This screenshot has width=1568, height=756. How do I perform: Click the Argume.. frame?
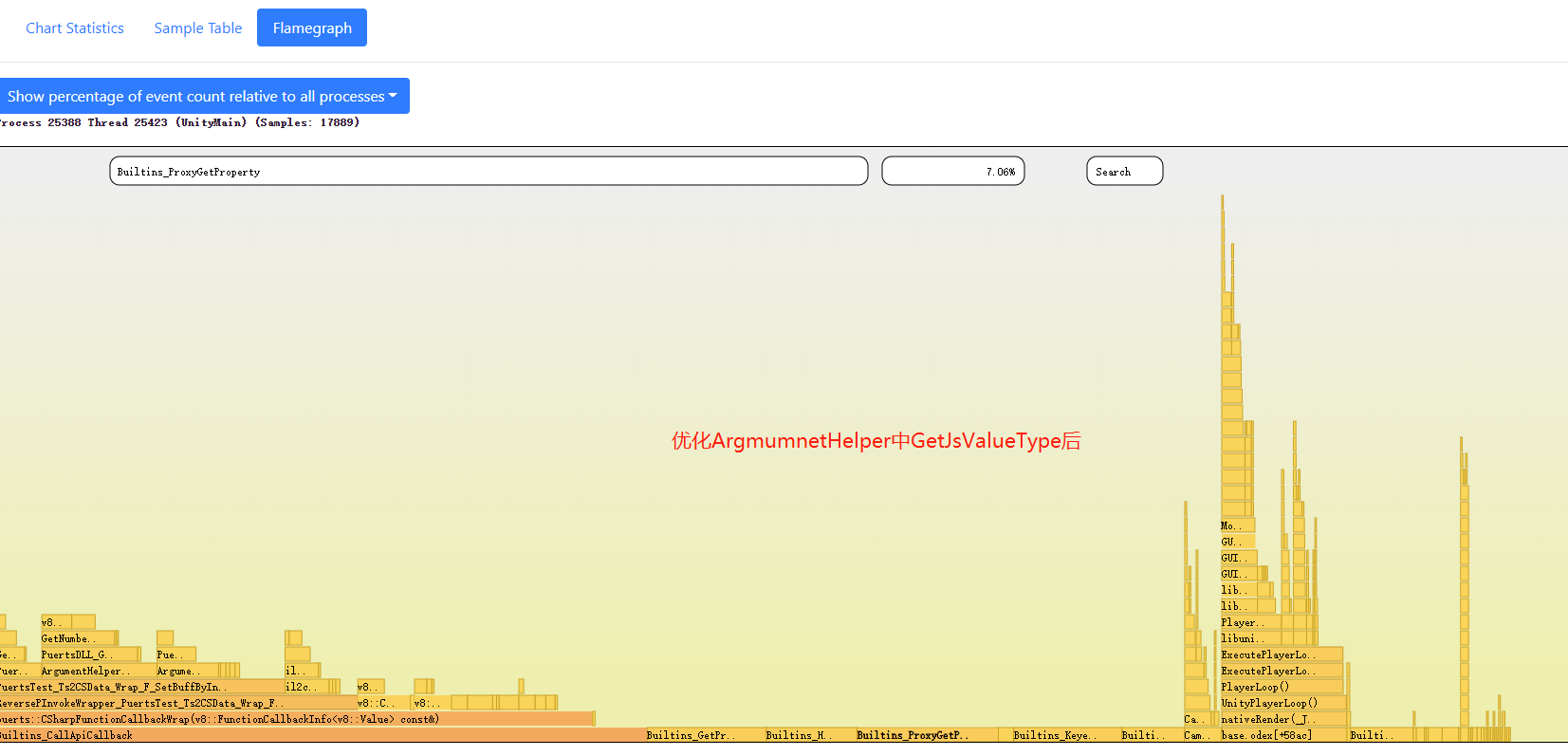tap(187, 671)
